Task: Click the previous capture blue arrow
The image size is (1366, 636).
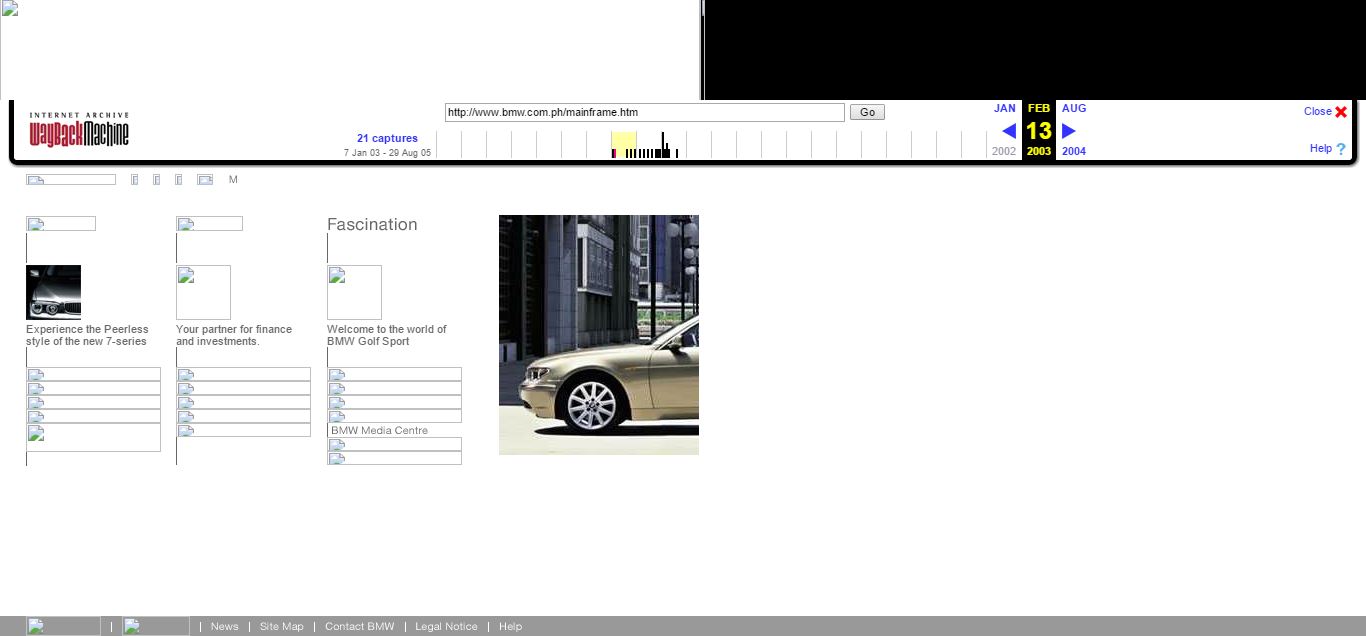Action: [x=1009, y=131]
